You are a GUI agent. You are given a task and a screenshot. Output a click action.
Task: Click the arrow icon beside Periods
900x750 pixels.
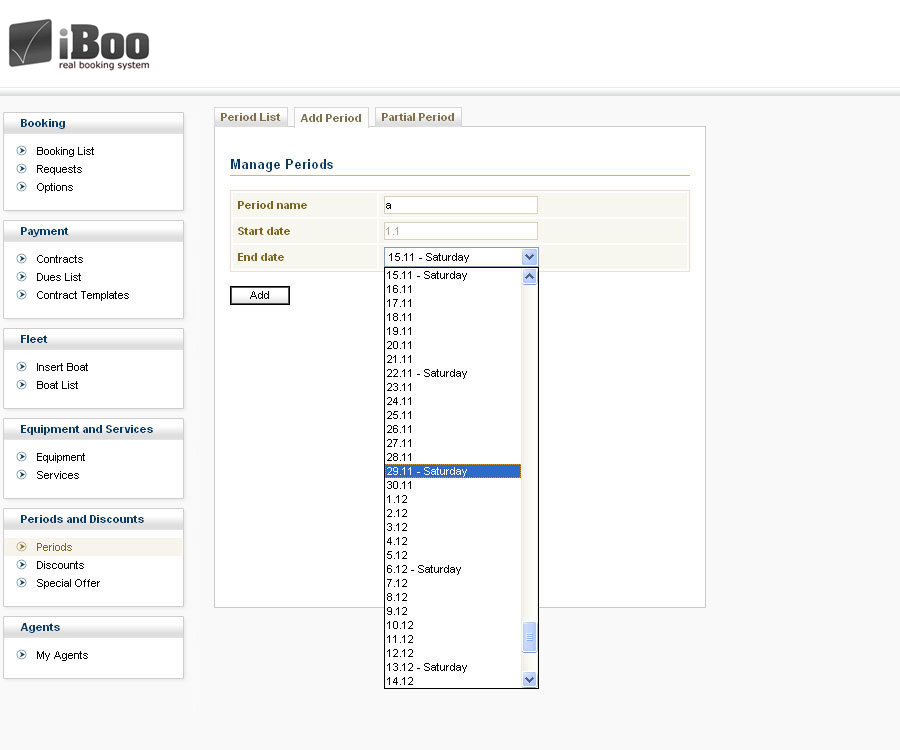(22, 547)
